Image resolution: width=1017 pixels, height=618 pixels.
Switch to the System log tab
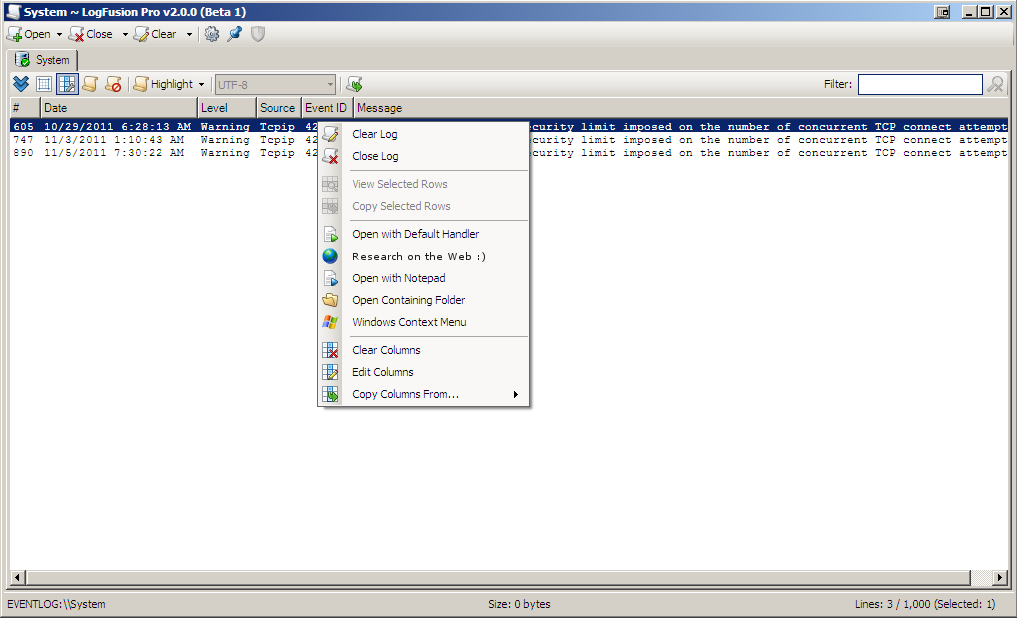[43, 60]
